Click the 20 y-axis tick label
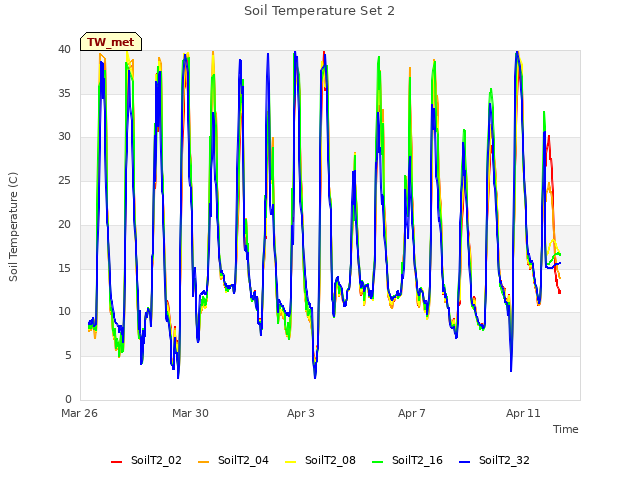640x480 pixels. tap(64, 224)
